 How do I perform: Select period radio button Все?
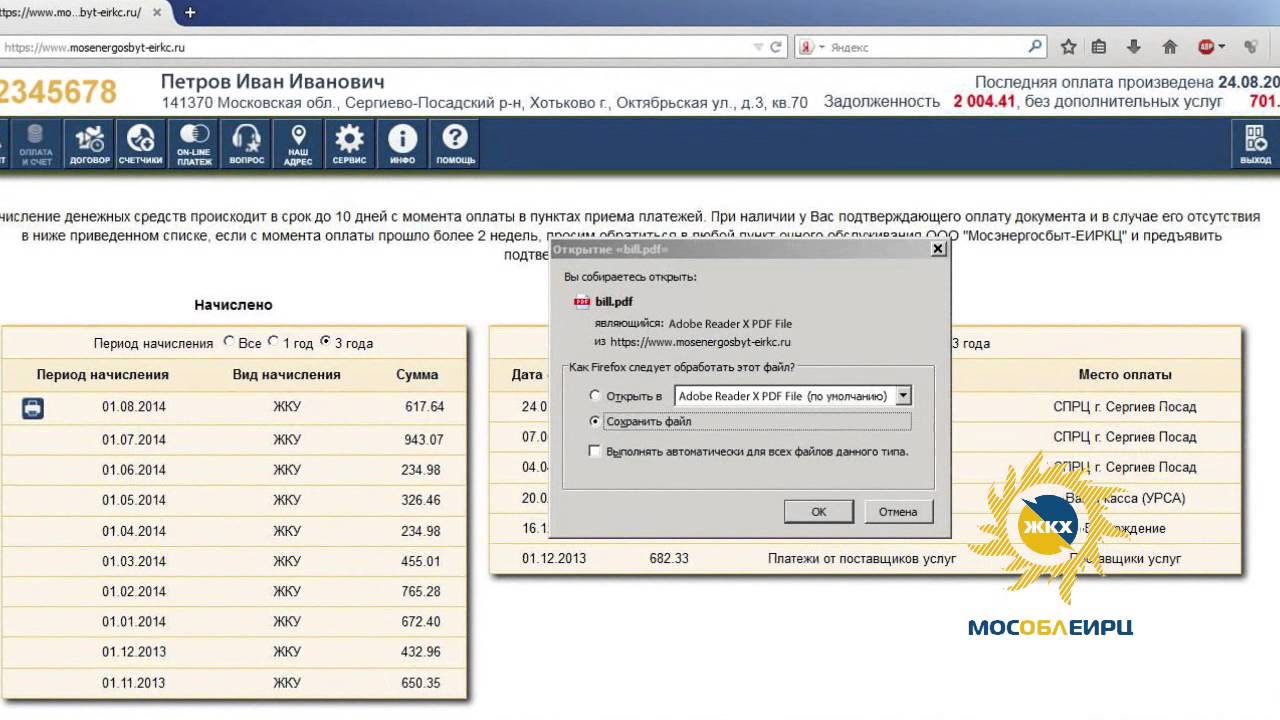230,342
